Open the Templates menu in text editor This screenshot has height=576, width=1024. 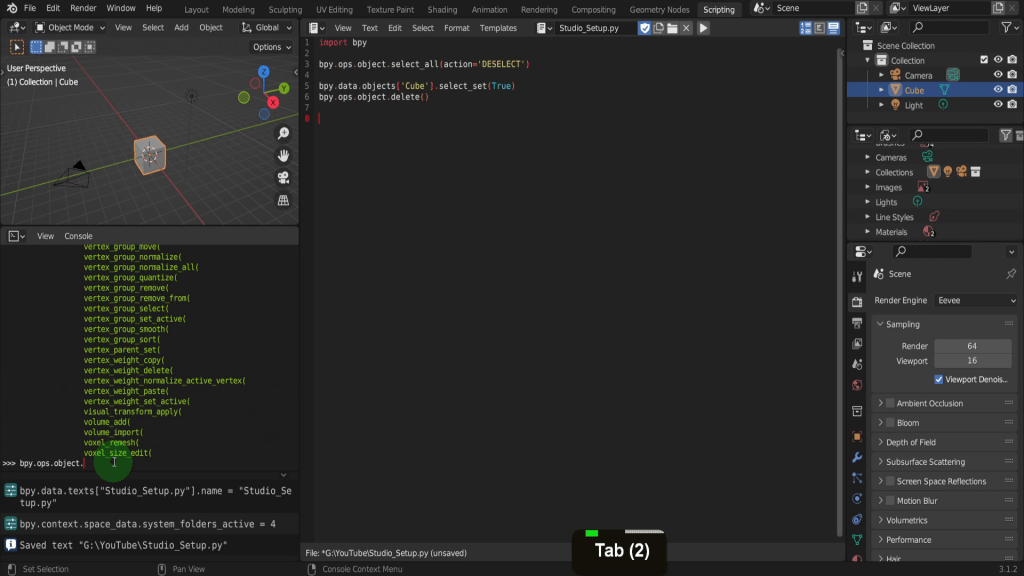498,28
